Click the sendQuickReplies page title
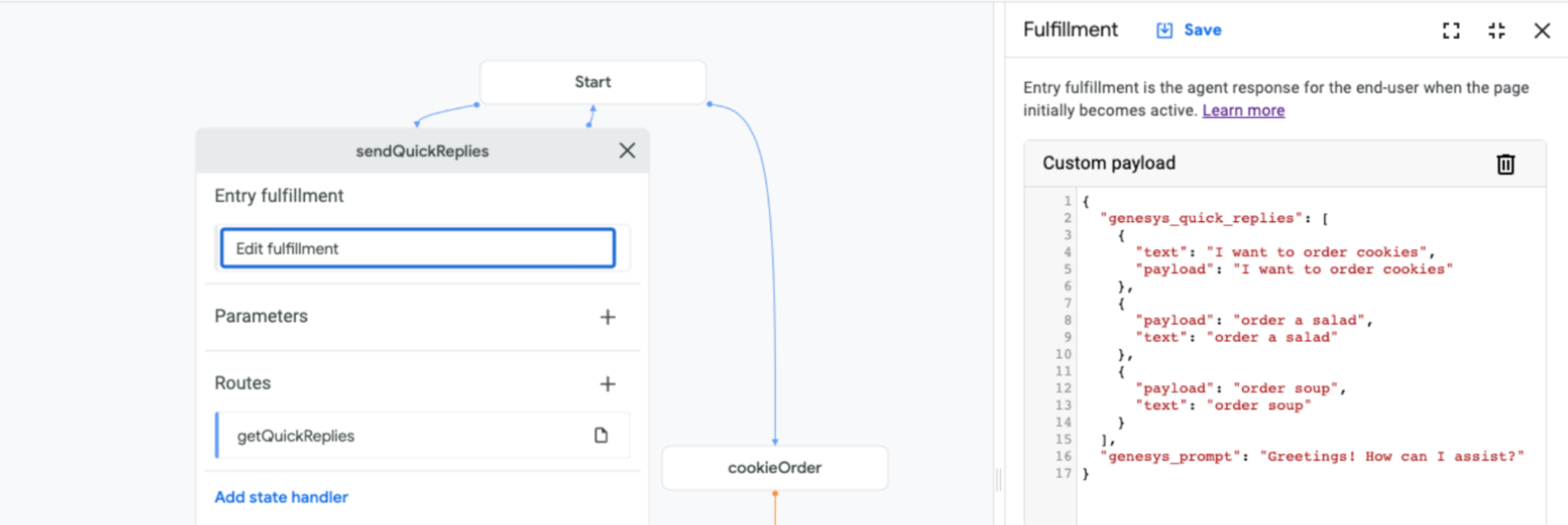This screenshot has height=525, width=1568. 422,151
